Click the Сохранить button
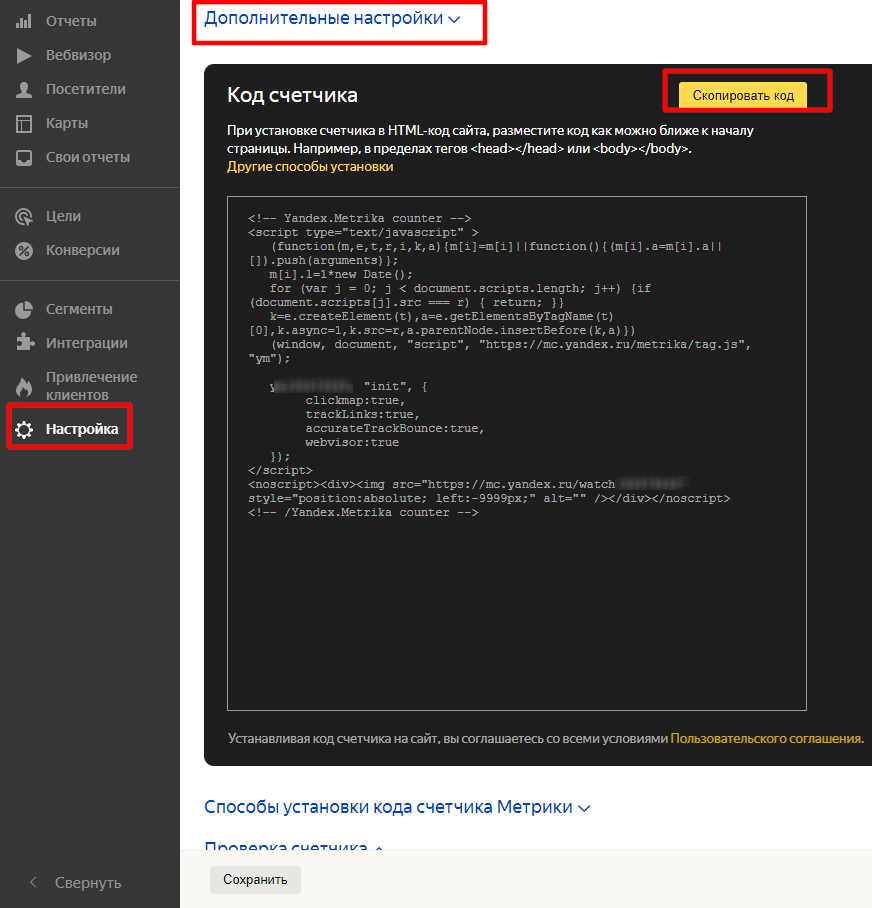Screen dimensions: 872x908 tap(255, 880)
